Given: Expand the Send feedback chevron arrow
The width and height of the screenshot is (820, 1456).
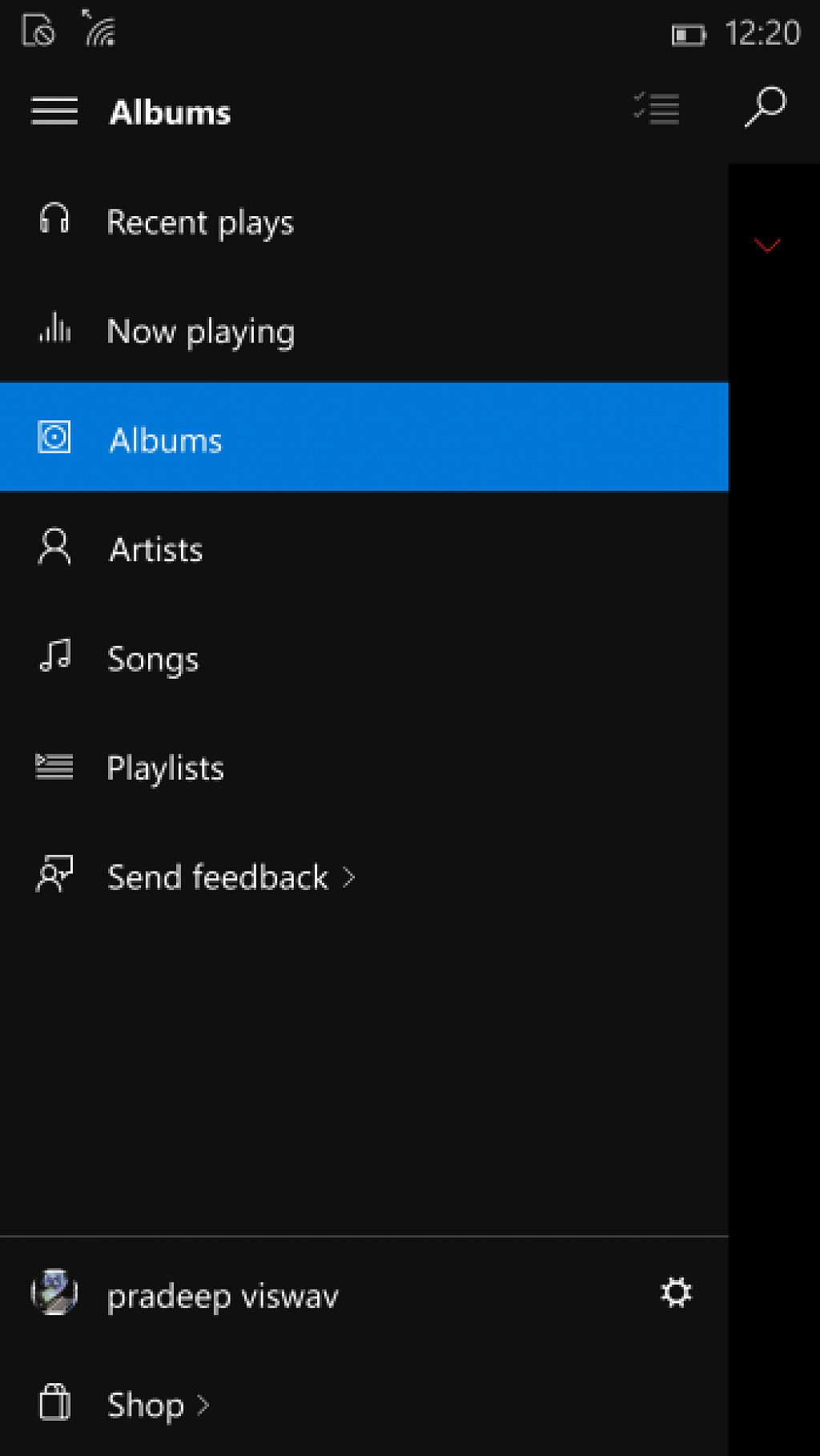Looking at the screenshot, I should tap(348, 878).
